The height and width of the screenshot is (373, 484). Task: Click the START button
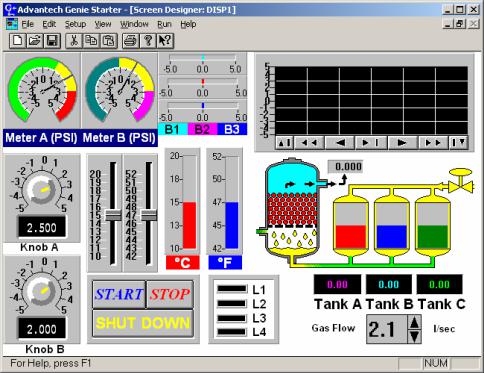(119, 294)
